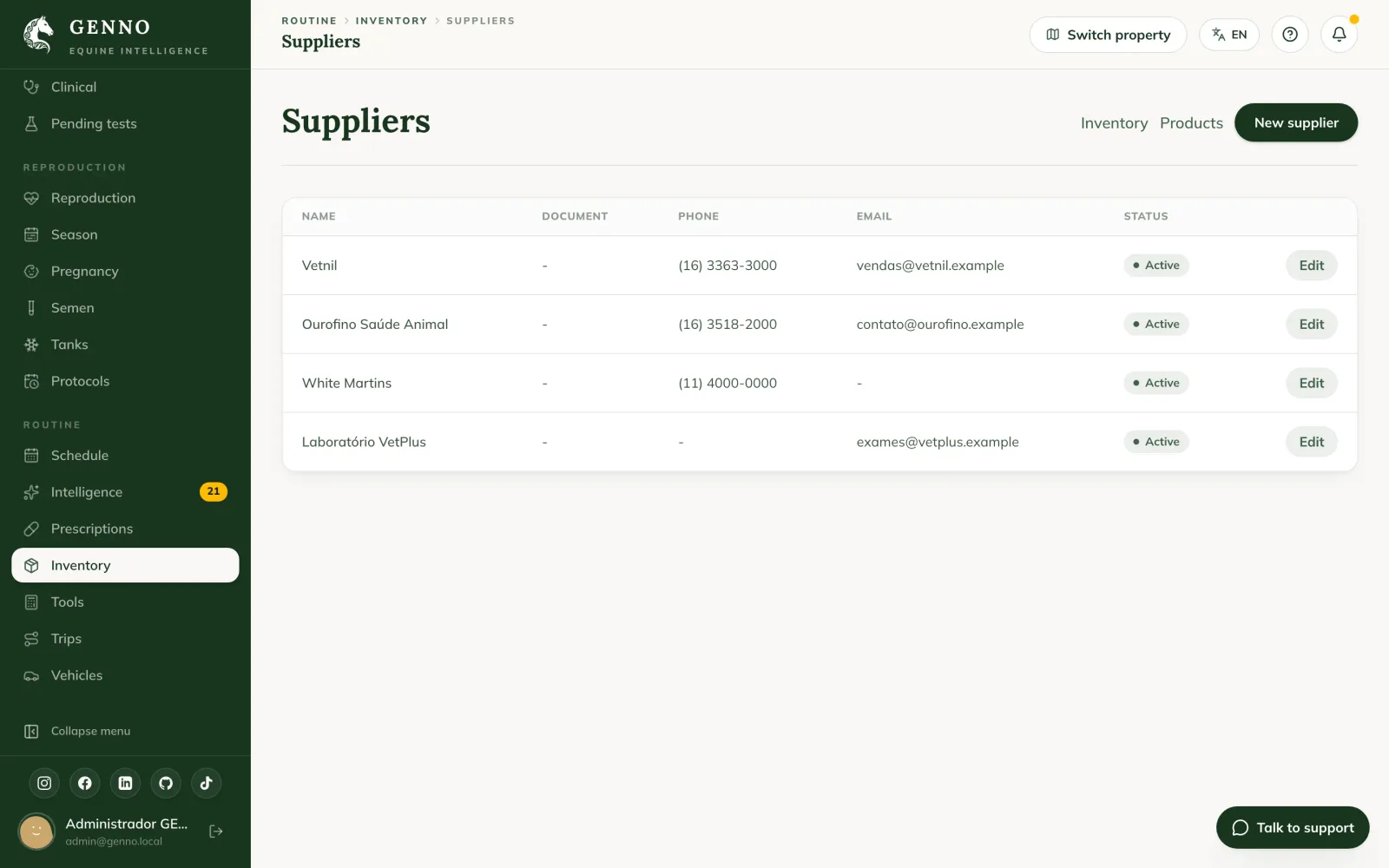
Task: Open GitHub social link
Action: [166, 783]
